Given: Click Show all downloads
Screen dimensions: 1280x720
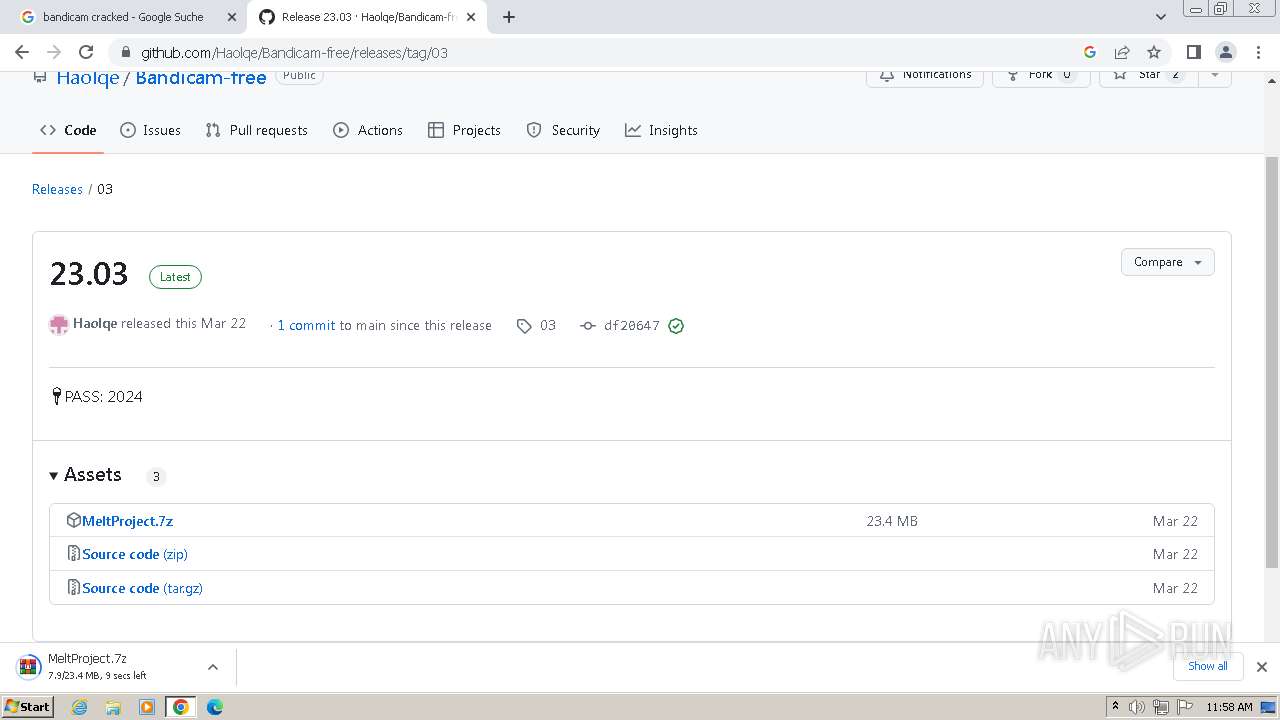Looking at the screenshot, I should click(1207, 666).
